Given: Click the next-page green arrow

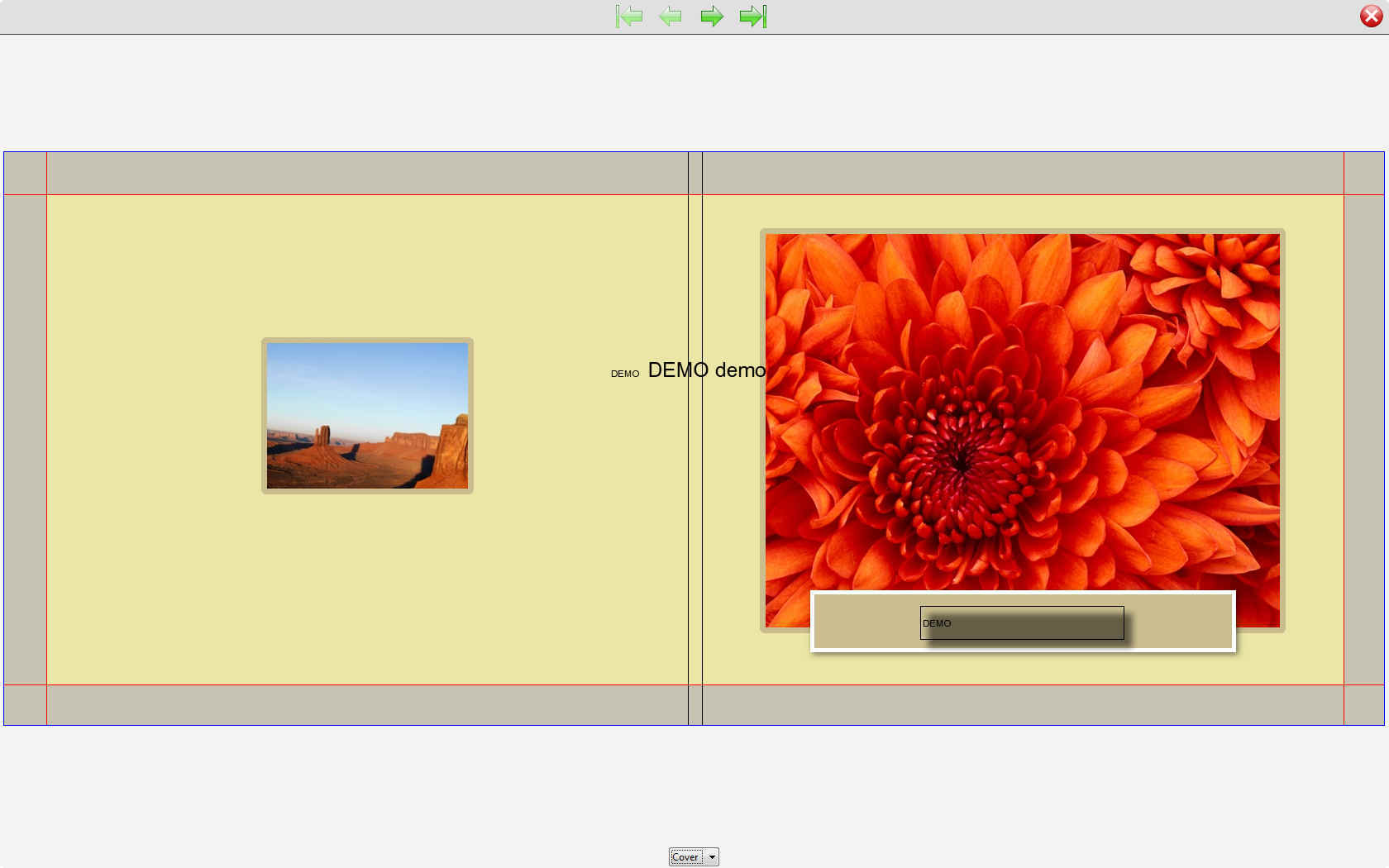Looking at the screenshot, I should 711,16.
